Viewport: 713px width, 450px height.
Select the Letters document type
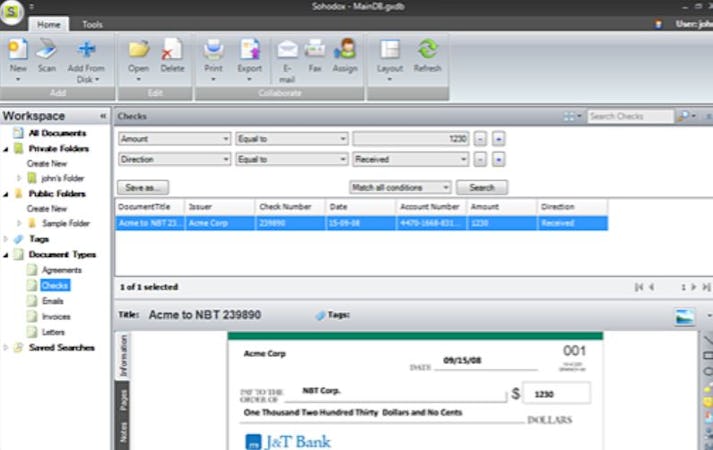click(54, 332)
